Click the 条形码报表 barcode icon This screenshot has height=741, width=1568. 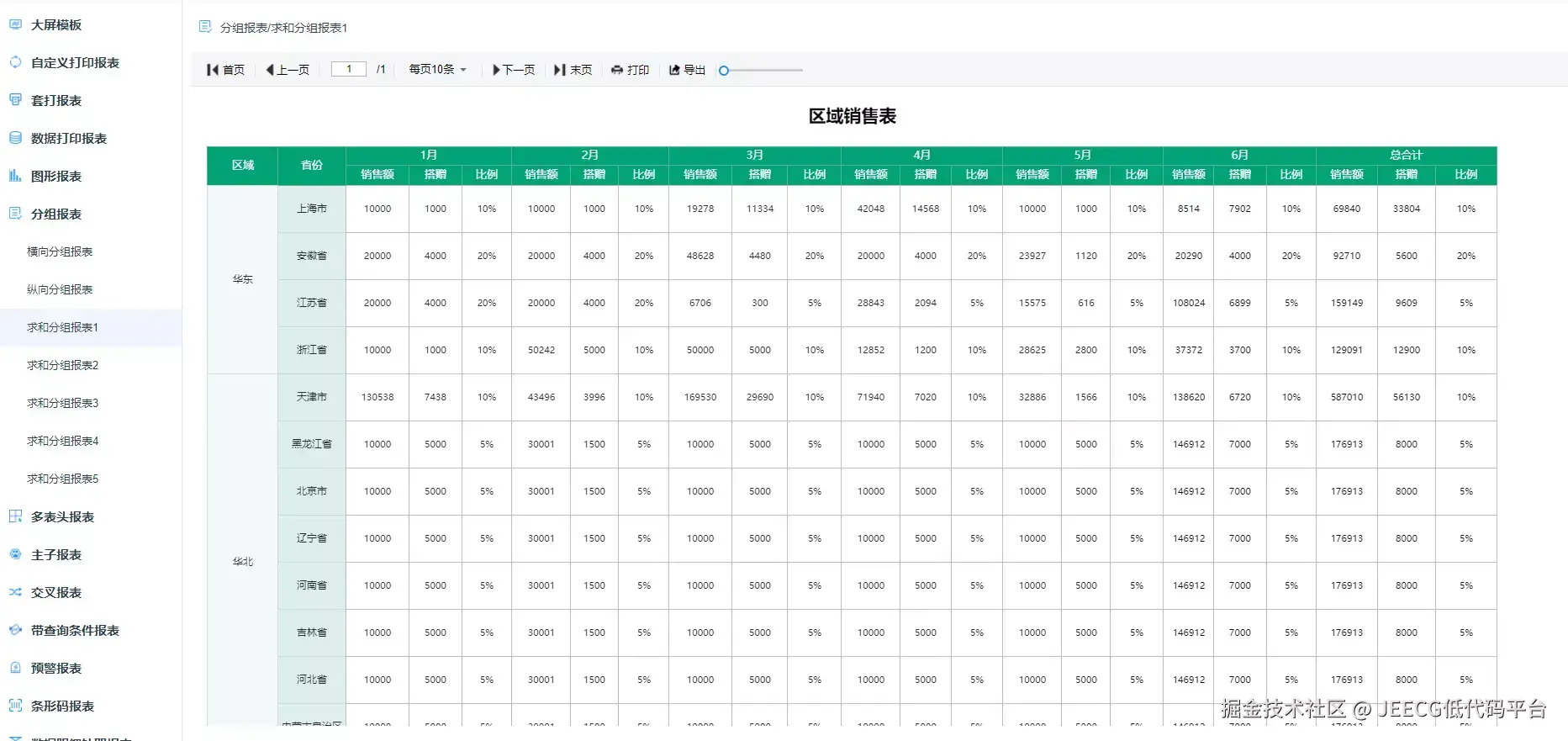[x=15, y=706]
